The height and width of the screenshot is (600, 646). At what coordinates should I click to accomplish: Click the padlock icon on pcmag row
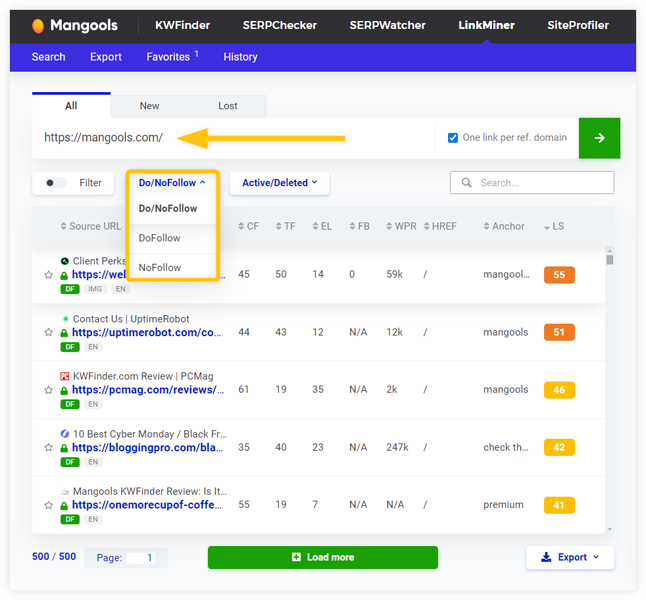tap(64, 390)
